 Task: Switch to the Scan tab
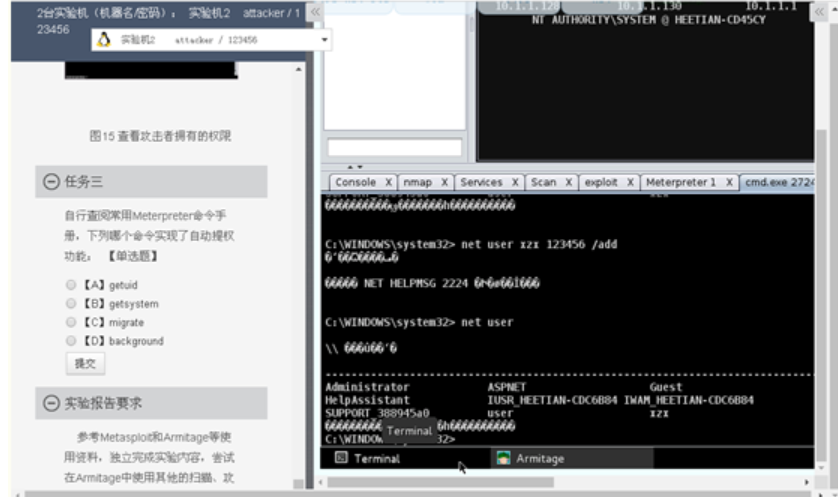click(544, 182)
